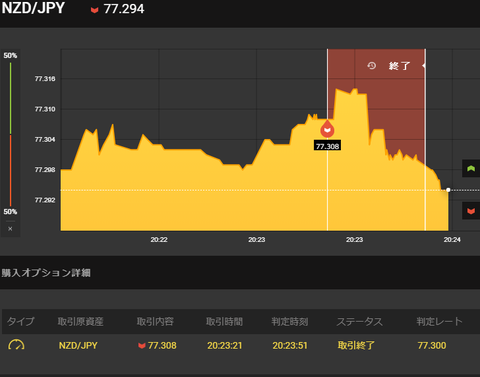The image size is (480, 377).
Task: Close the sentiment bar with X icon
Action: [10, 229]
